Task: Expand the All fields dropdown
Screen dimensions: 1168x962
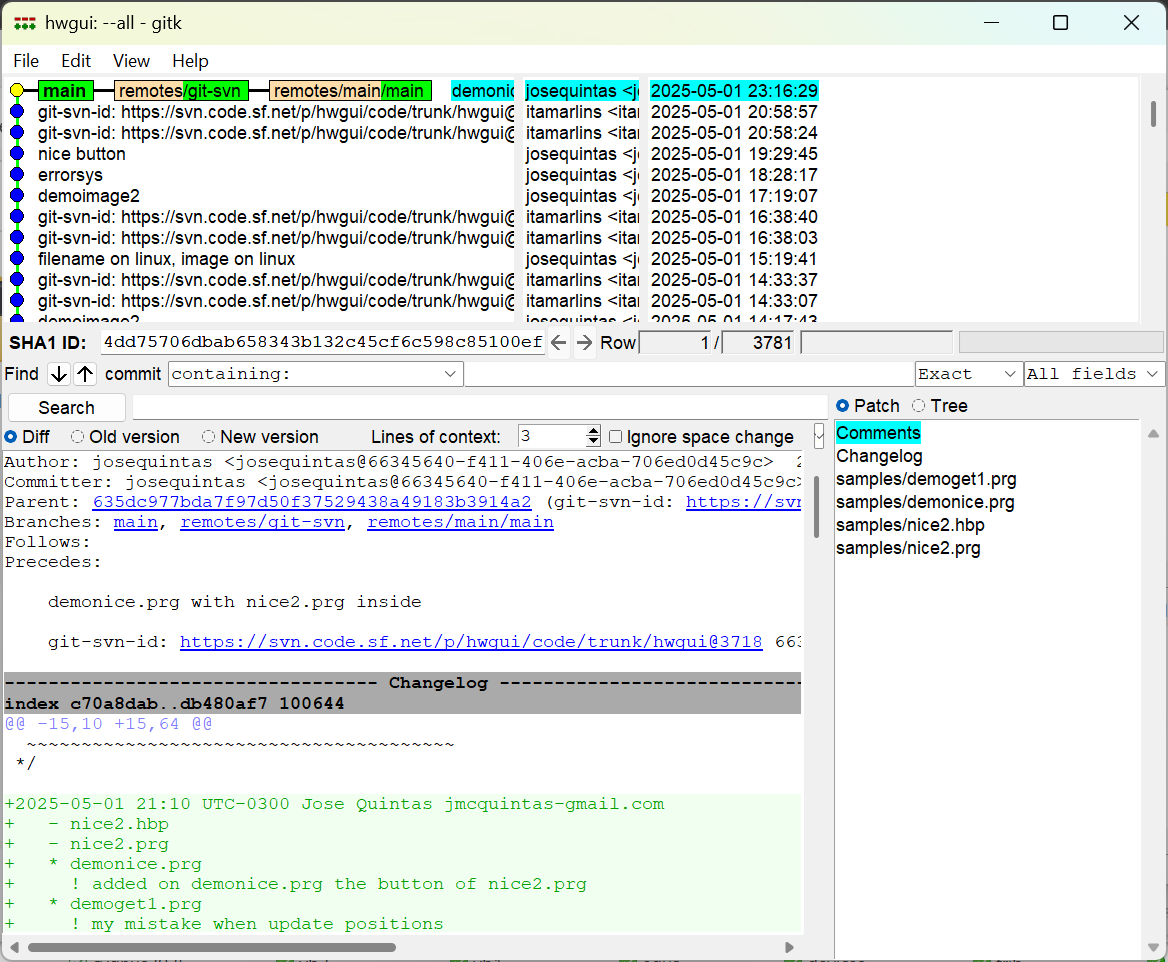Action: [x=1153, y=374]
